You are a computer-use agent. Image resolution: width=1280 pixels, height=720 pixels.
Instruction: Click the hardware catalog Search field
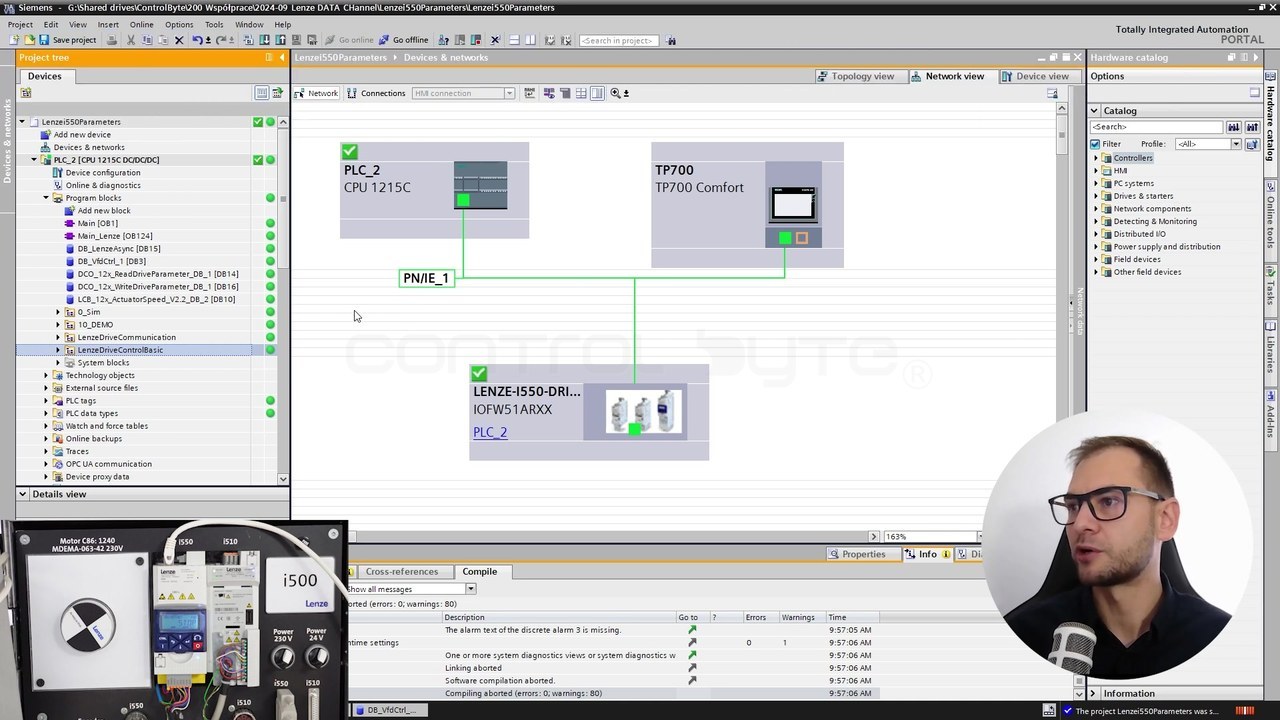pyautogui.click(x=1156, y=127)
